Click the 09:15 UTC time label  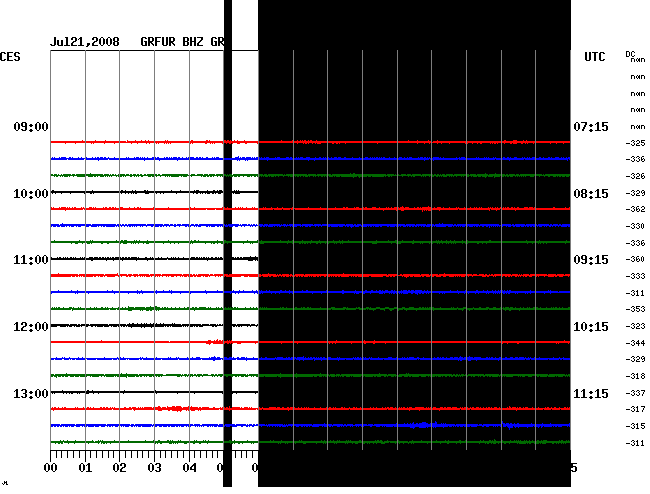[591, 260]
